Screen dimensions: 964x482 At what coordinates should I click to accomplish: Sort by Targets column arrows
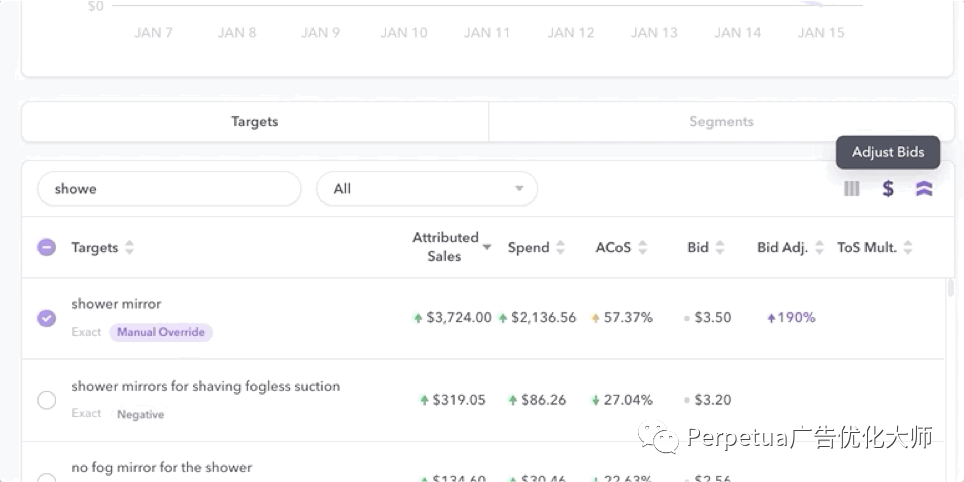click(130, 248)
